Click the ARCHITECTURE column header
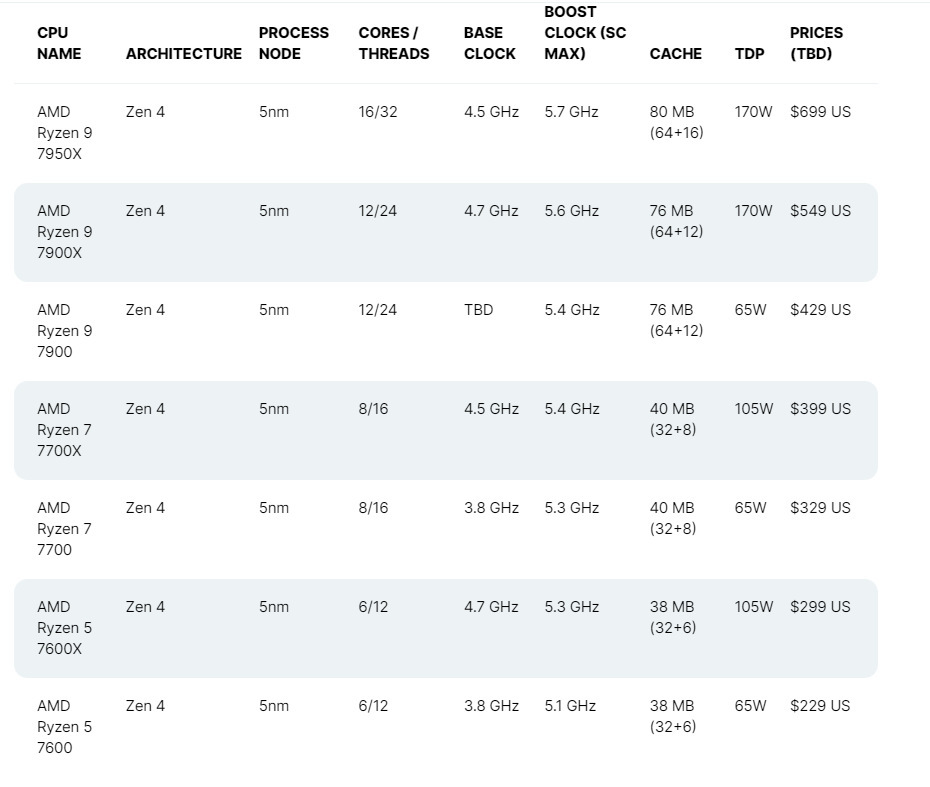Viewport: 930px width, 787px height. tap(184, 54)
